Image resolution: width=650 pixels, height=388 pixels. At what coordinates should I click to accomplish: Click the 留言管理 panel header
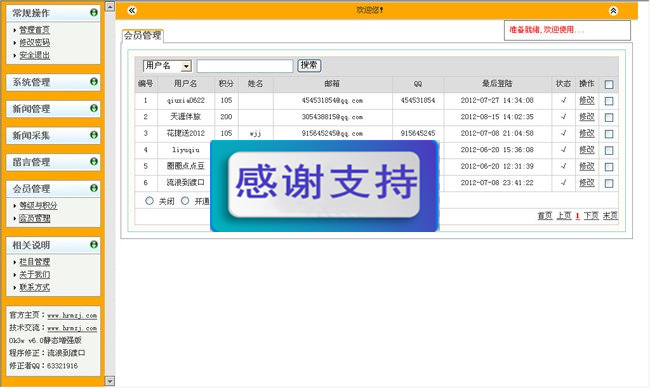point(53,162)
